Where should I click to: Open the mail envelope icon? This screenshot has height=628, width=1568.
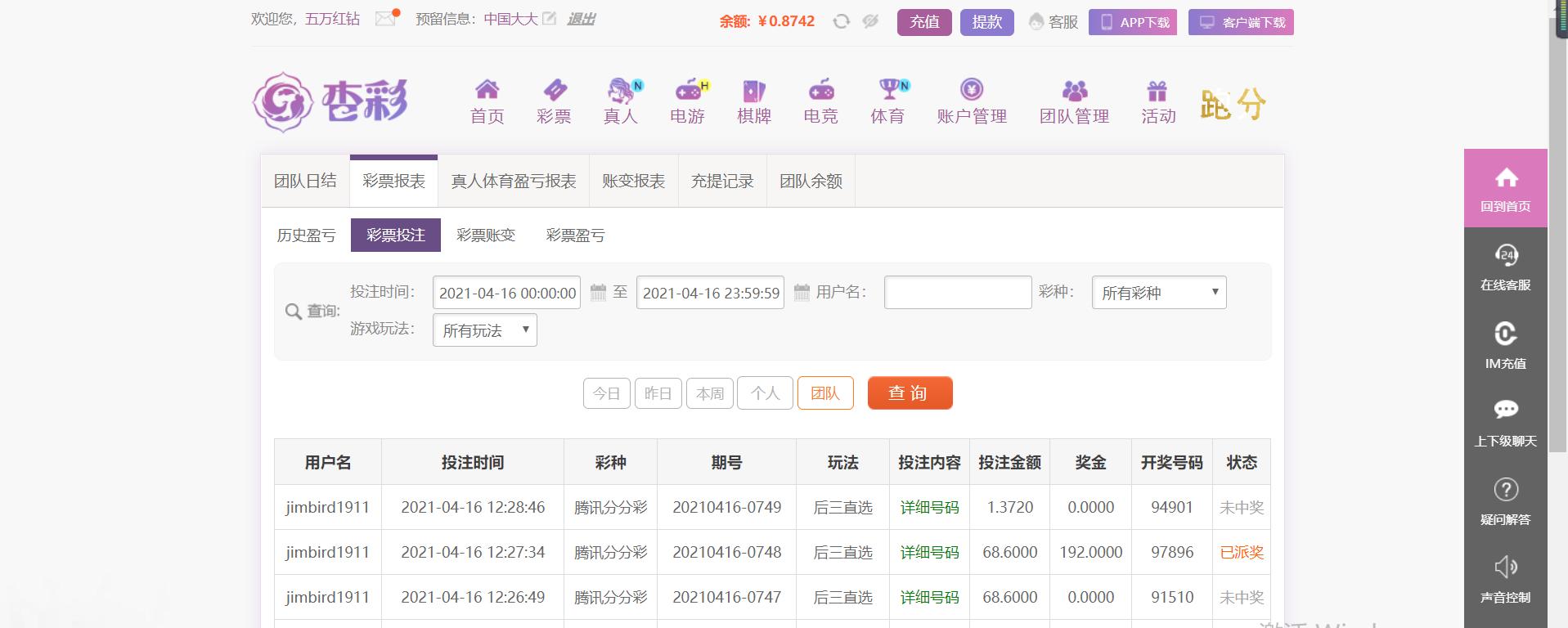(385, 19)
